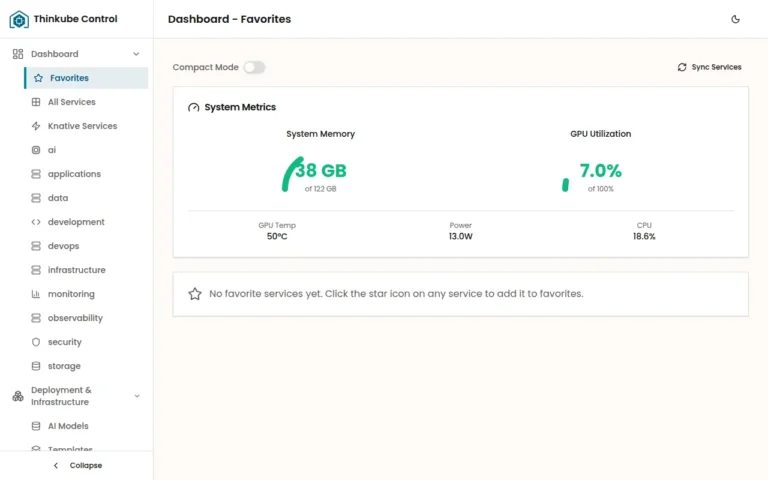This screenshot has height=480, width=768.
Task: Click the data server icon
Action: tap(36, 198)
